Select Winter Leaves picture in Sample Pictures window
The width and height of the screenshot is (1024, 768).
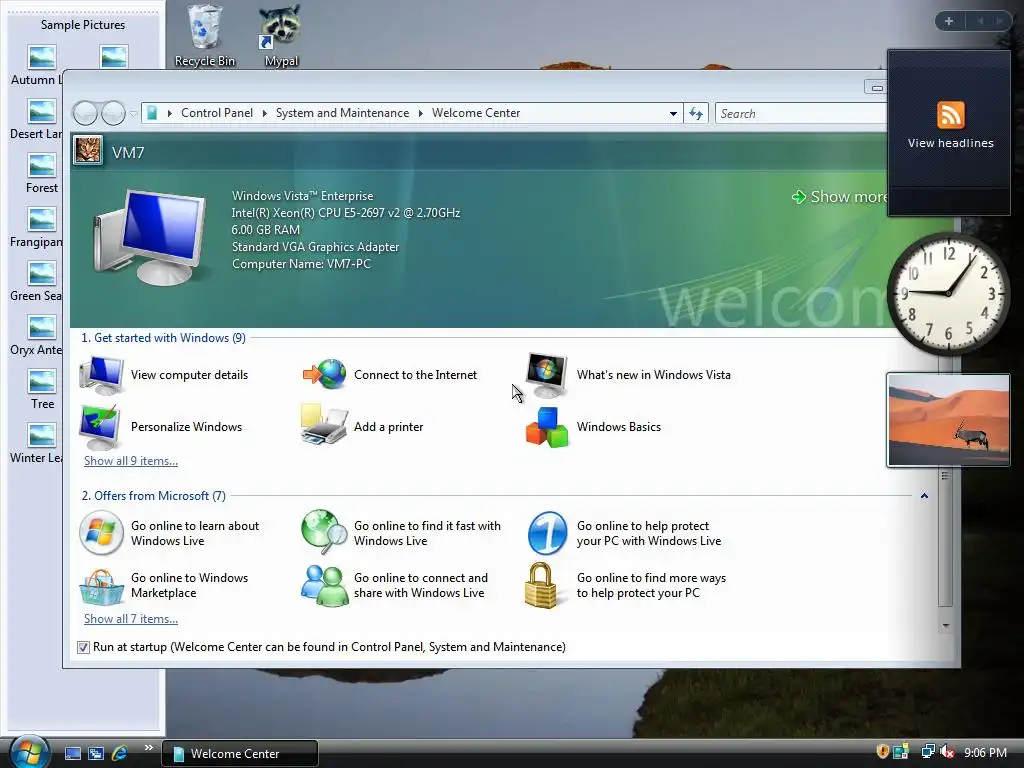click(x=37, y=443)
